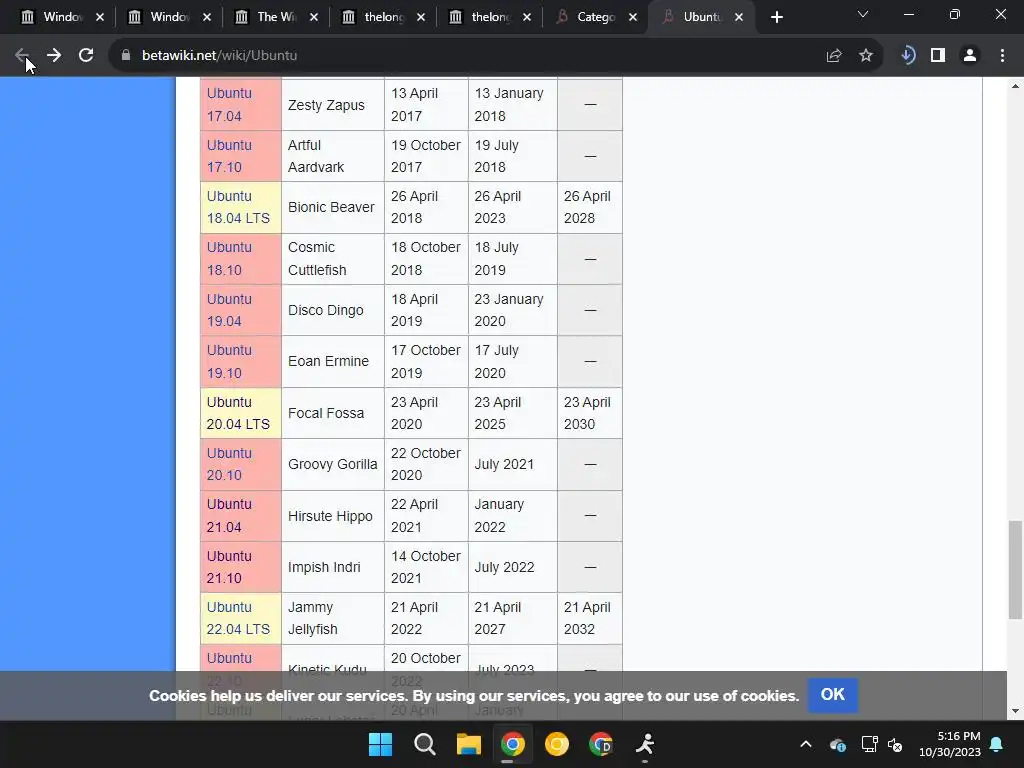Click the Hirsute Hippo codename cell
The width and height of the screenshot is (1024, 768).
332,516
